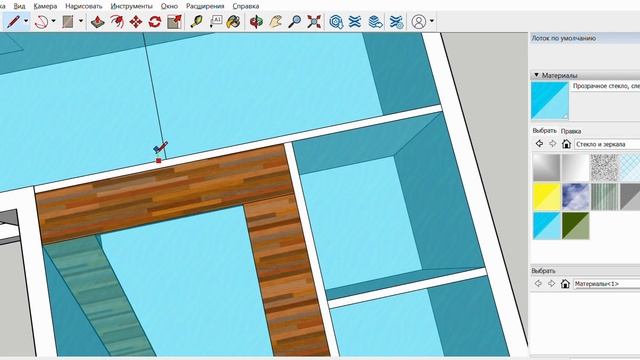The width and height of the screenshot is (640, 360).
Task: Pick the gray translucent glass material
Action: (x=630, y=196)
